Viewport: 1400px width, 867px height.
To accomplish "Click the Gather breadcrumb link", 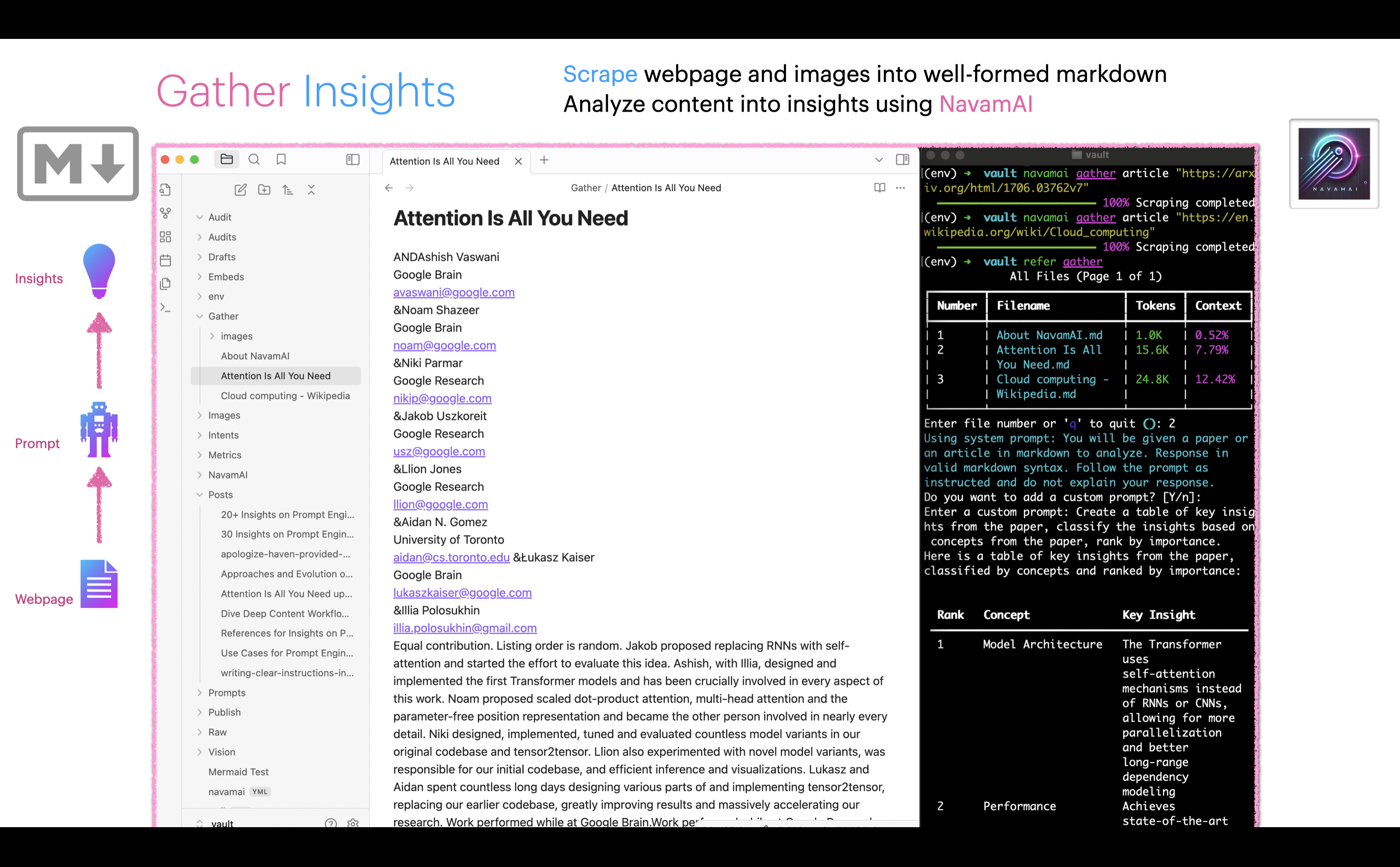I will tap(585, 188).
